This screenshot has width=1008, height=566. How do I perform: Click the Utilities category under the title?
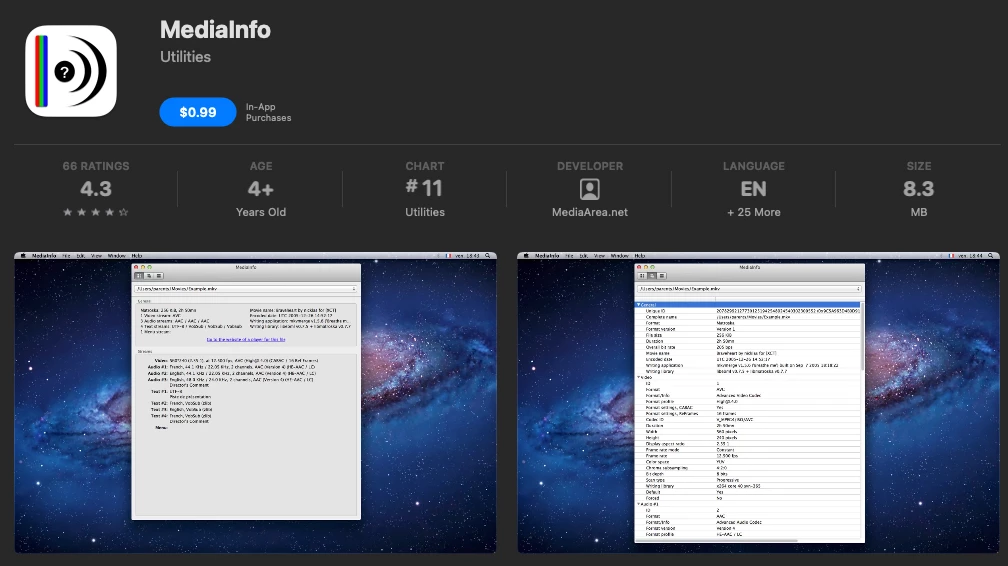point(185,57)
